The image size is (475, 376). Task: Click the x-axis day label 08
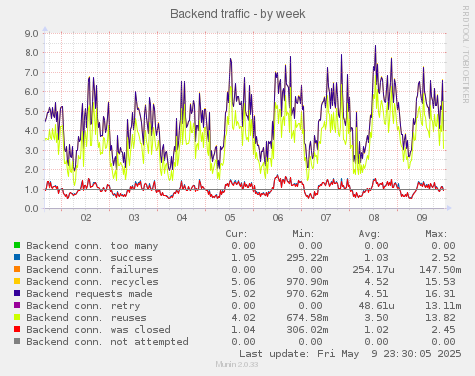(x=374, y=218)
